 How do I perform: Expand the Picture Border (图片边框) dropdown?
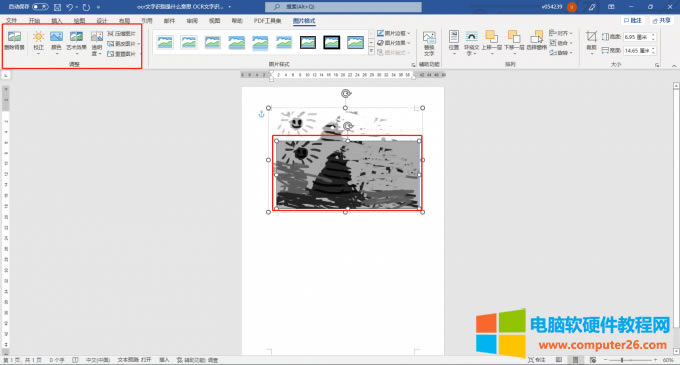(x=393, y=33)
